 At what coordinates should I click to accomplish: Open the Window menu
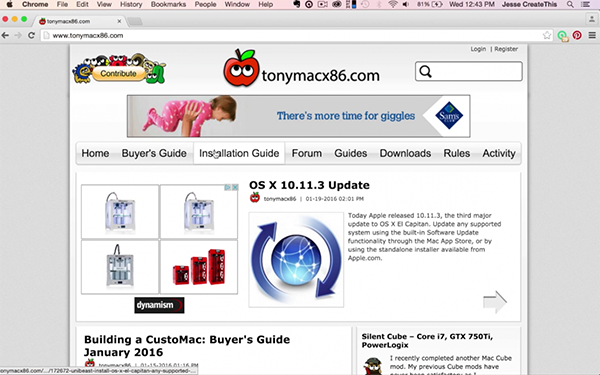(237, 5)
